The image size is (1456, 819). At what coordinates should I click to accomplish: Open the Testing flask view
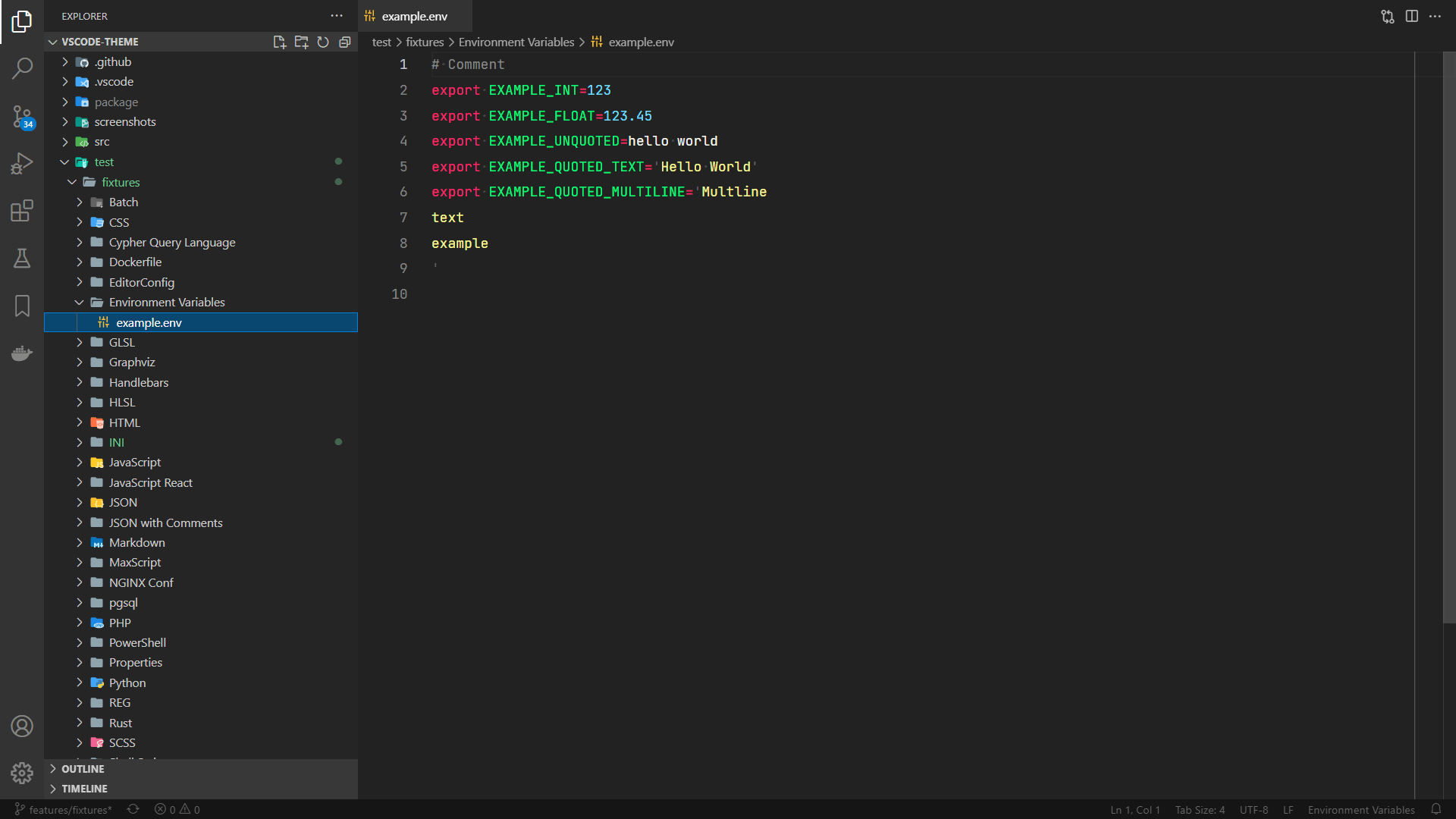click(x=22, y=259)
